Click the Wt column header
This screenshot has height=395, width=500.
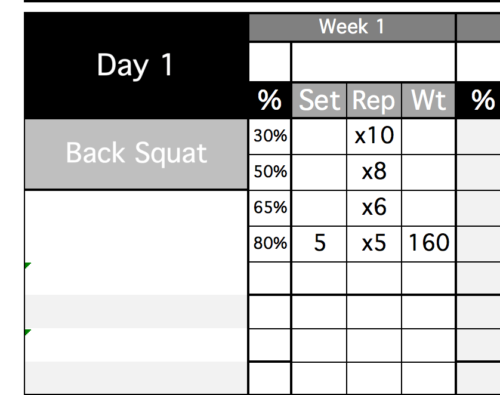429,100
